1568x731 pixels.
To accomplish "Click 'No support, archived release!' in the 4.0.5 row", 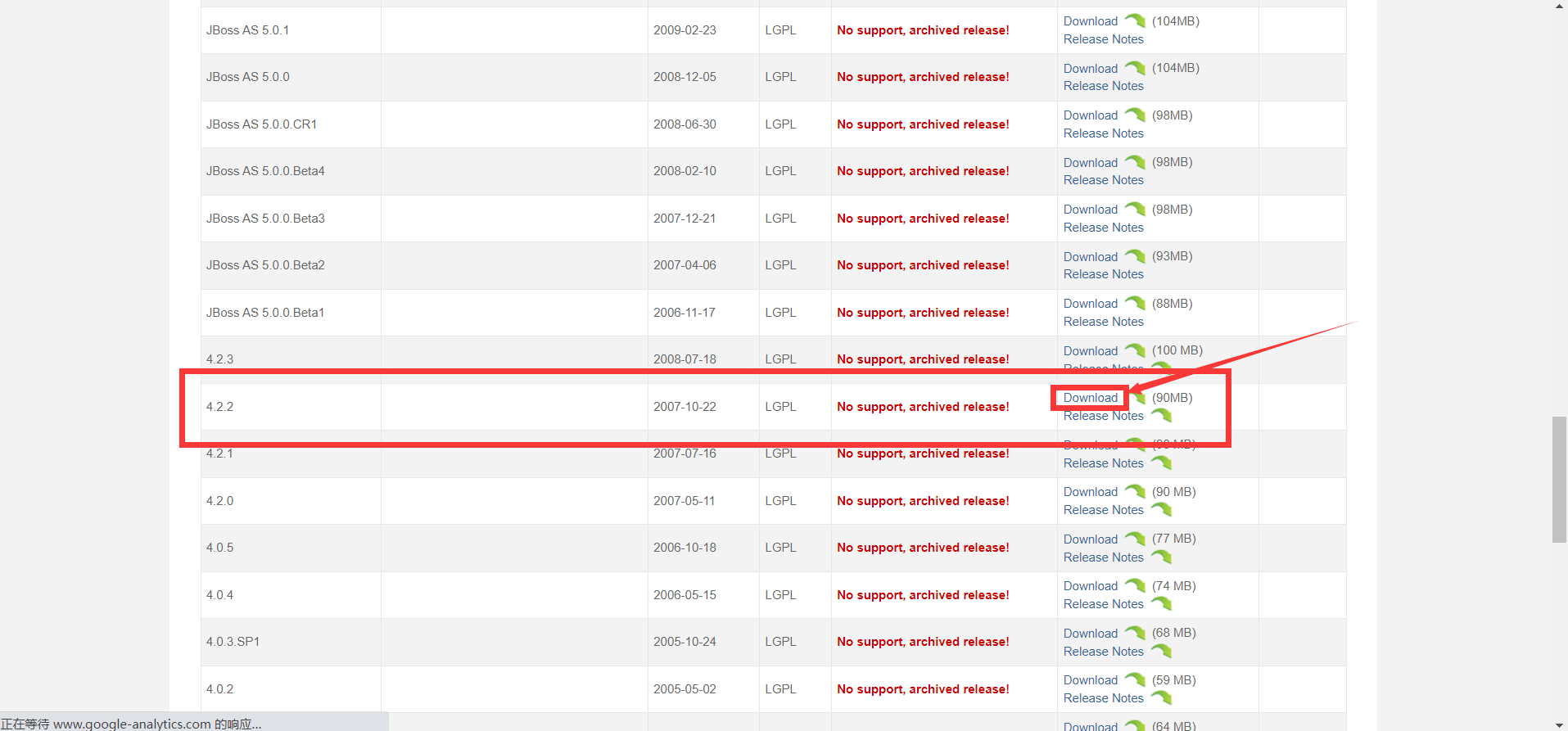I will (x=923, y=548).
